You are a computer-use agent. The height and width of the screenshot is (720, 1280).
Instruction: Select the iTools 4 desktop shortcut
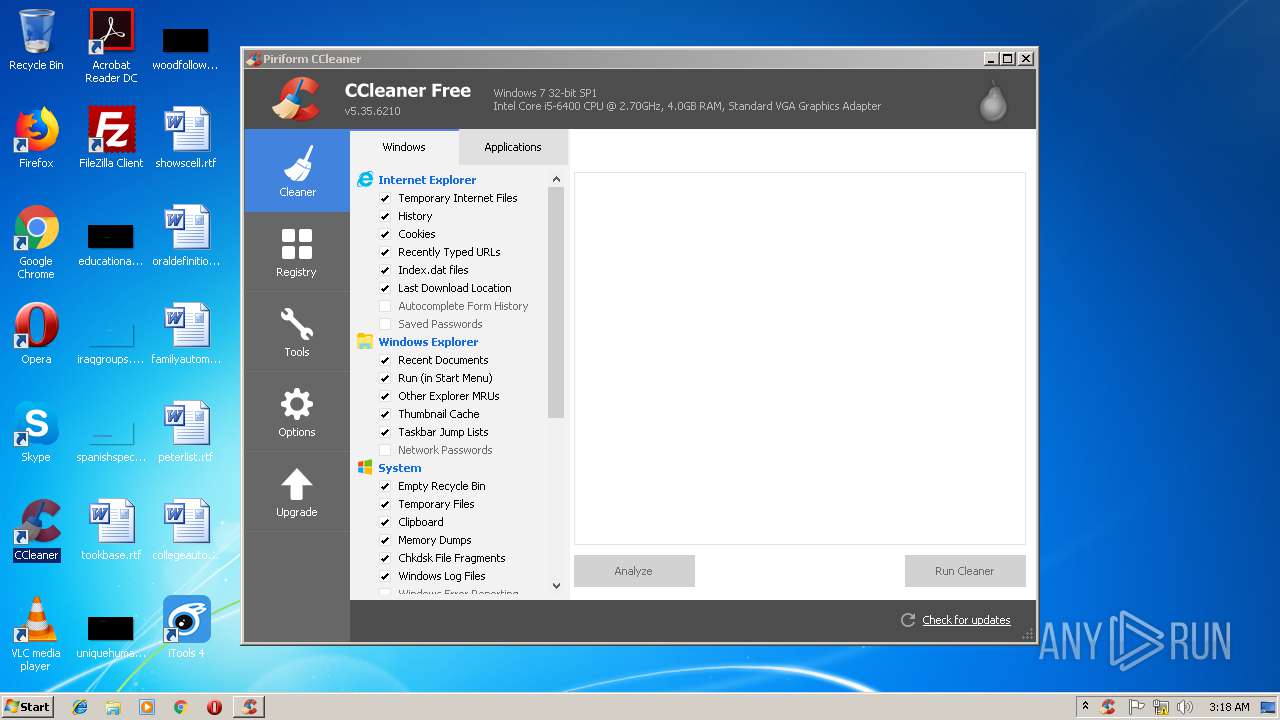tap(186, 628)
